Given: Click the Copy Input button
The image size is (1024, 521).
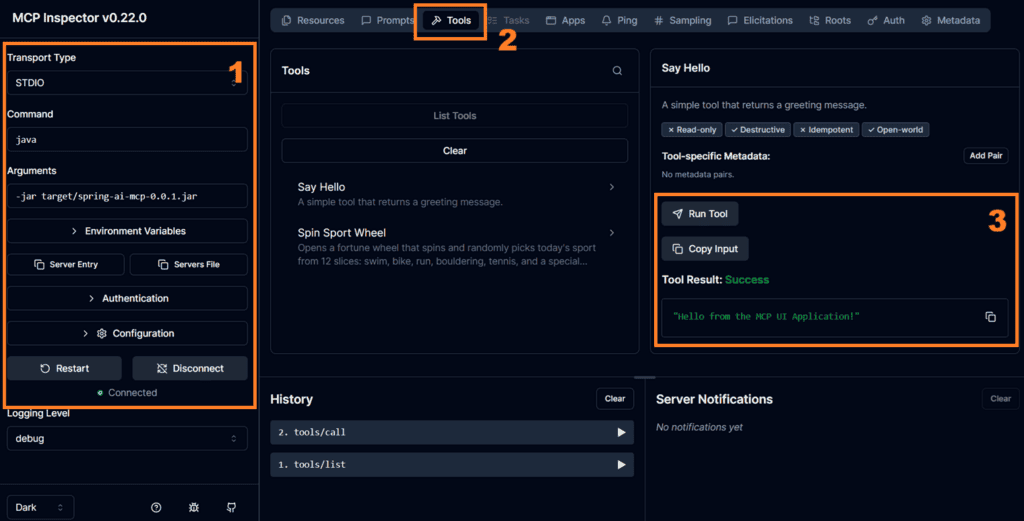Looking at the screenshot, I should [705, 249].
